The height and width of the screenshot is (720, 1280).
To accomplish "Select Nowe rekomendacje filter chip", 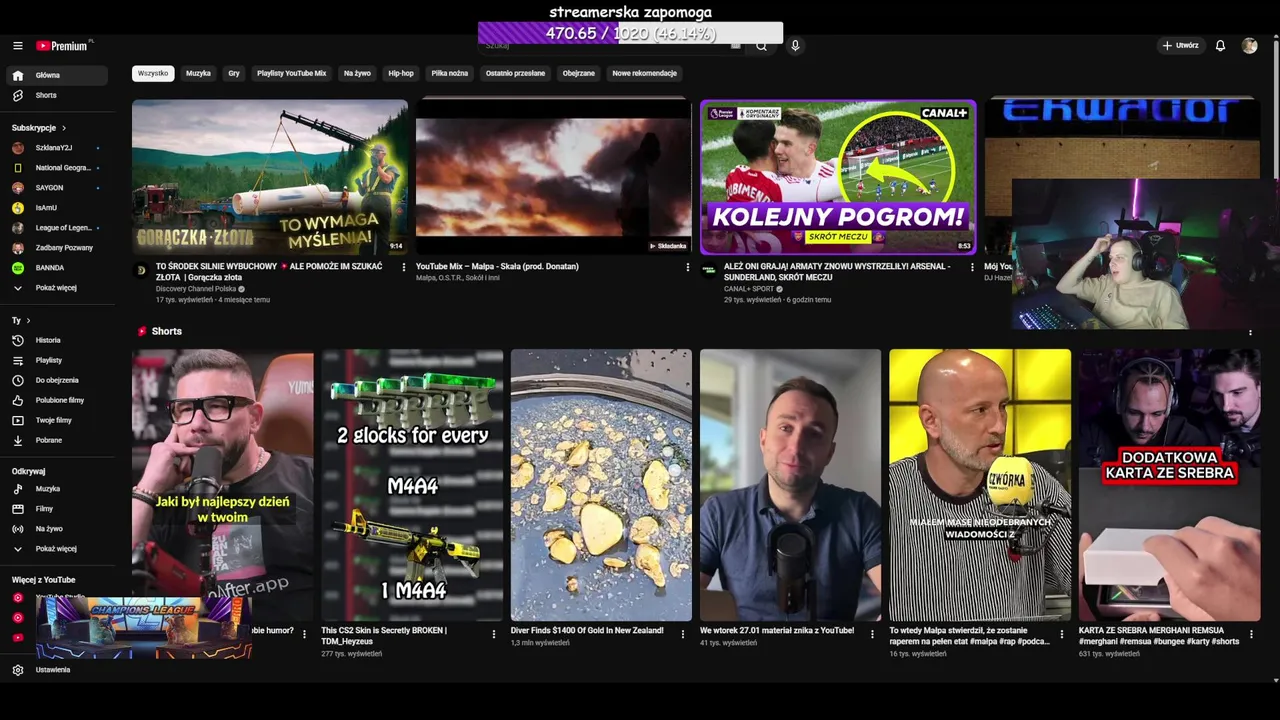I will pos(645,73).
